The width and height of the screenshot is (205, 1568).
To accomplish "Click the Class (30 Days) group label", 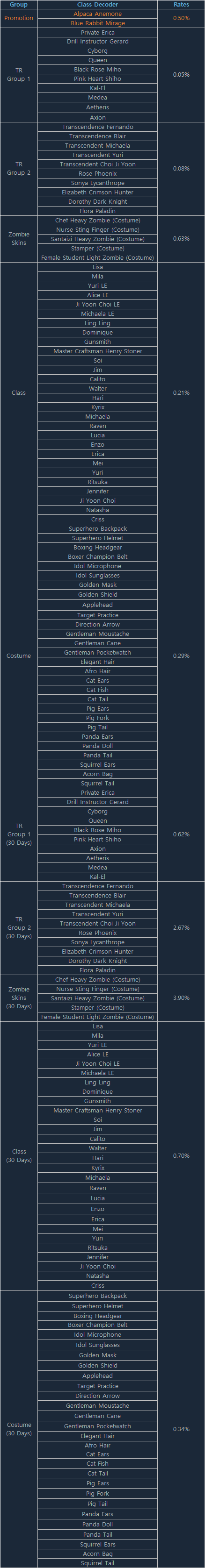I will [x=19, y=1155].
